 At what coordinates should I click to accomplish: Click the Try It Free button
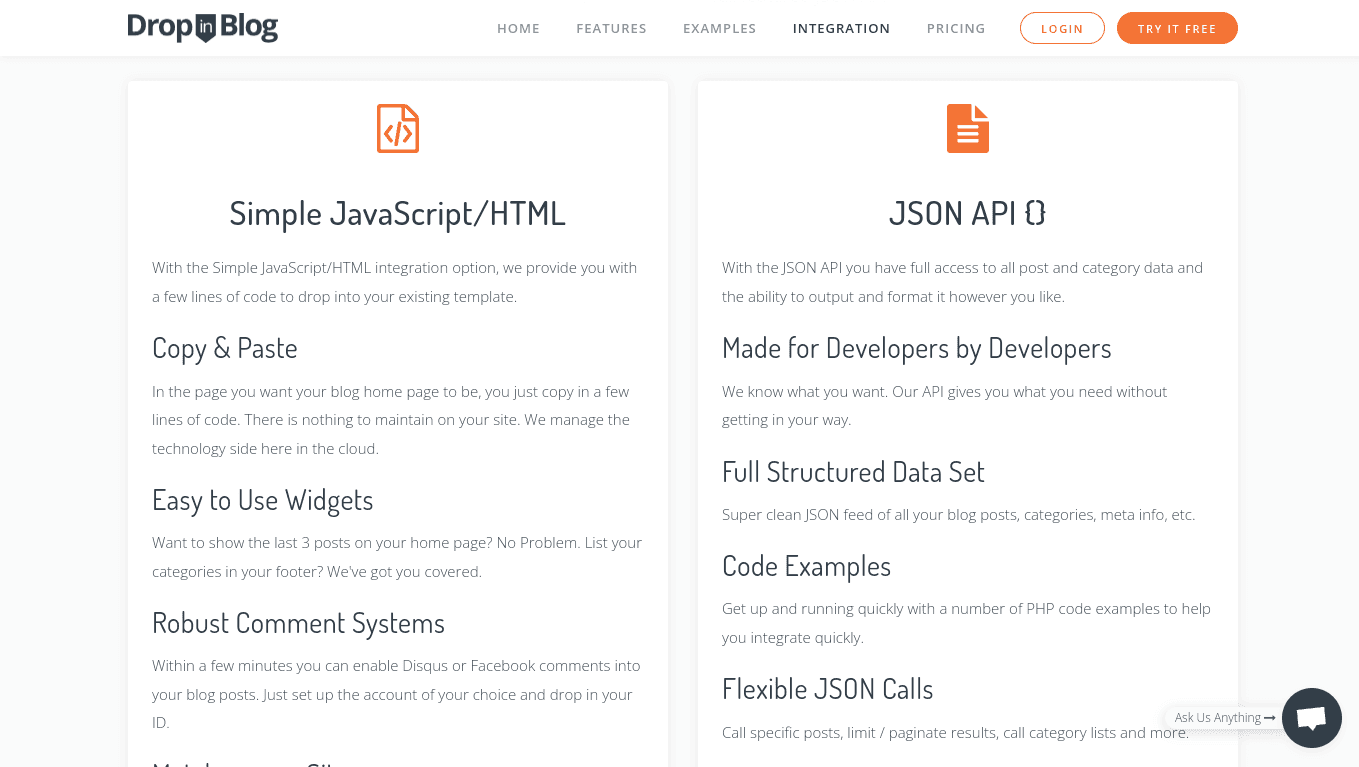[1177, 28]
